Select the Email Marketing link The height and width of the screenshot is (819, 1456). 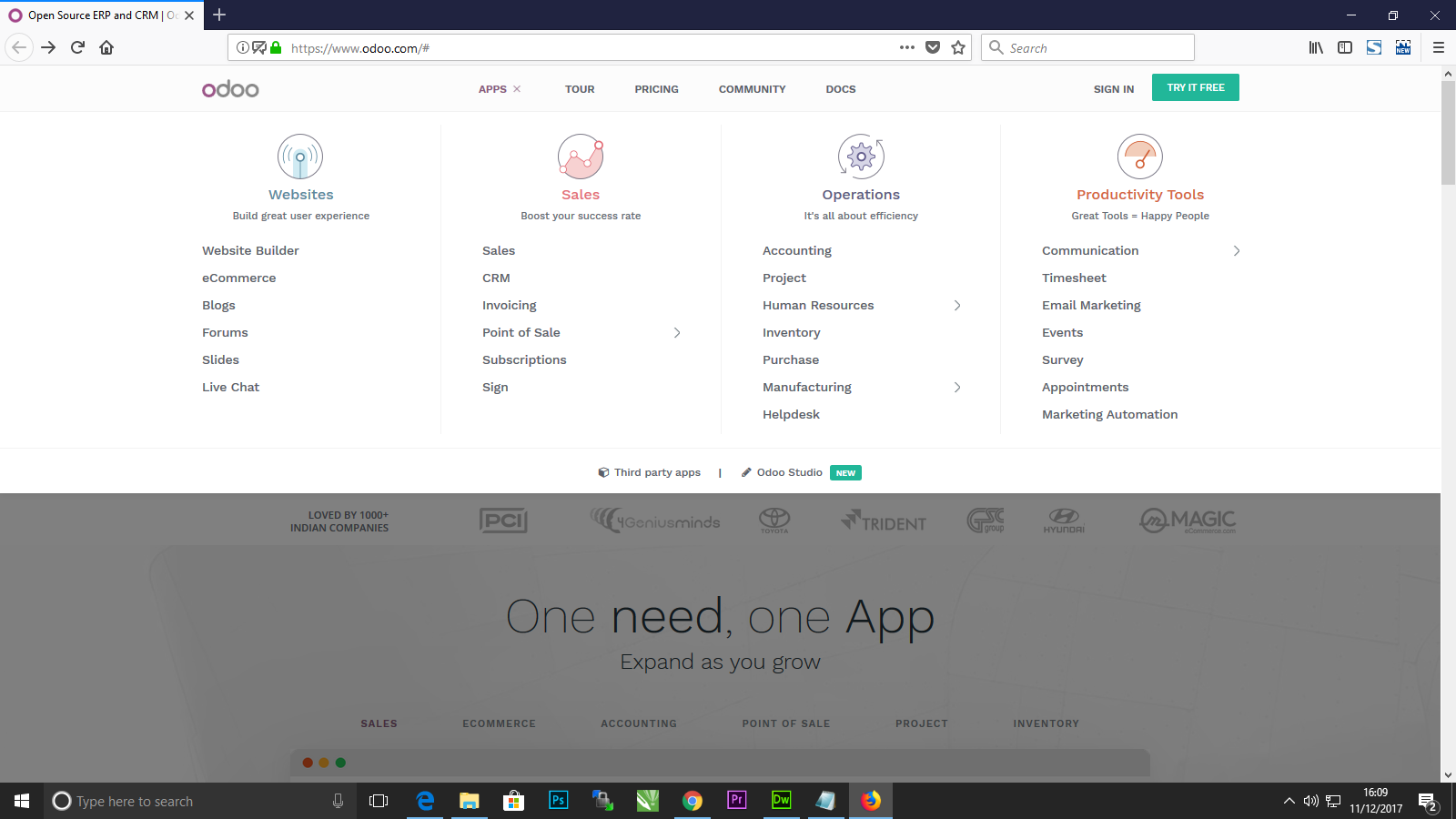pyautogui.click(x=1091, y=306)
